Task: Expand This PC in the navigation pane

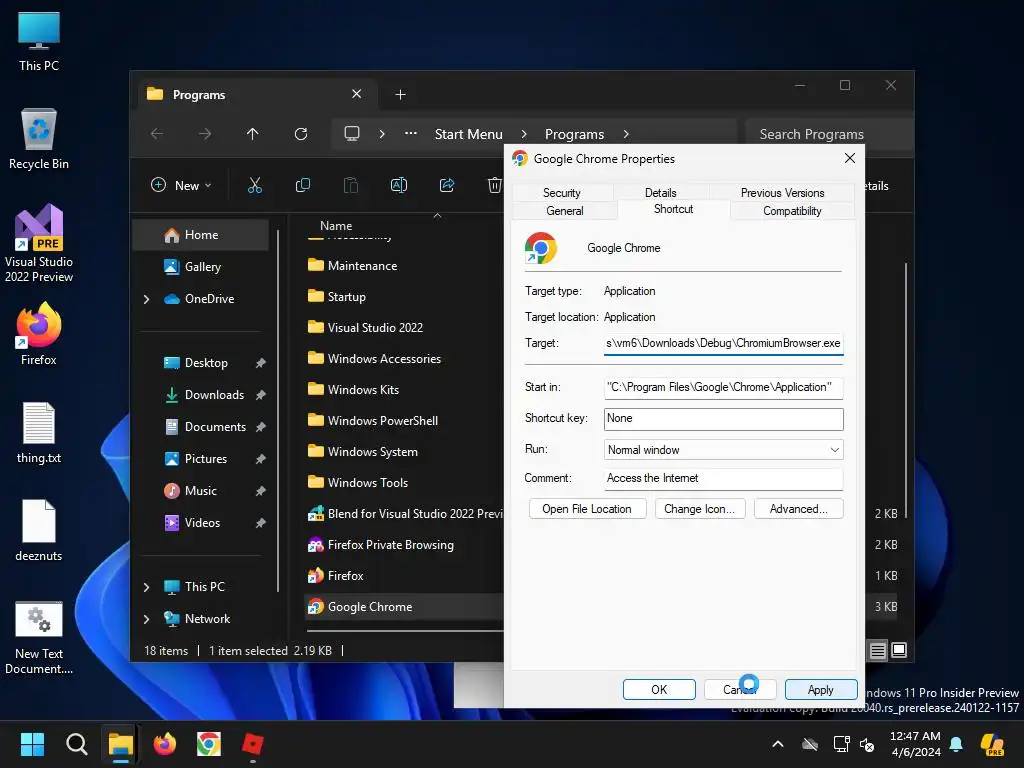Action: pyautogui.click(x=146, y=587)
